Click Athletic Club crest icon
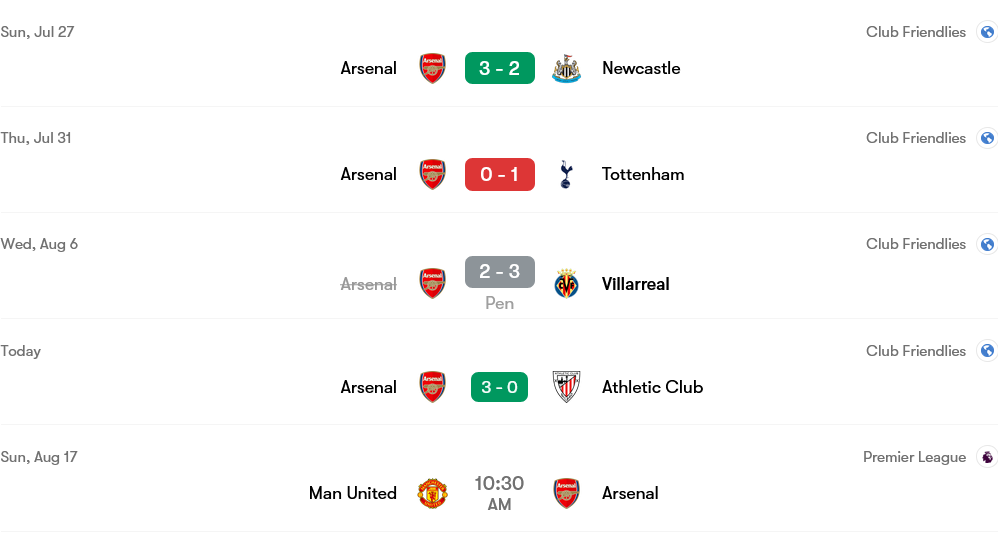The height and width of the screenshot is (533, 998). (566, 387)
